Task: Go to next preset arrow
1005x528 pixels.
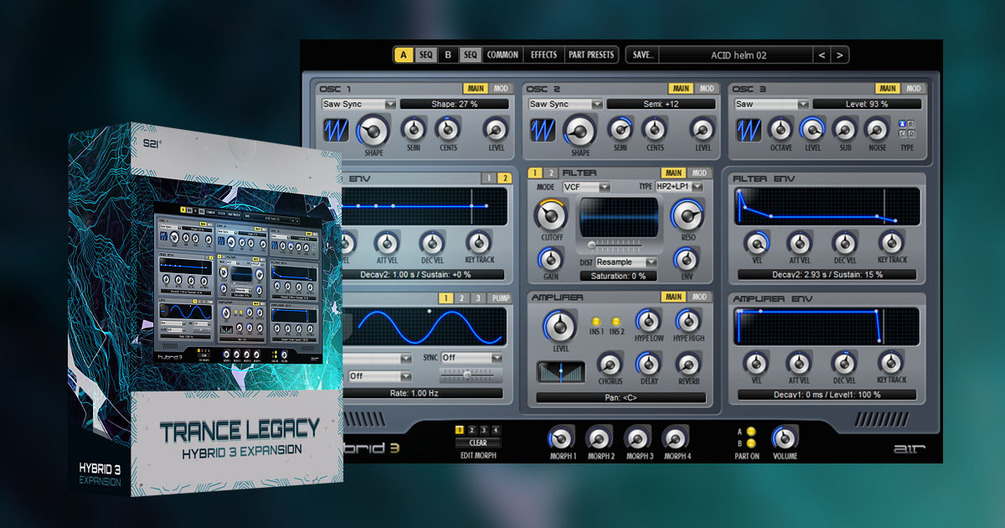Action: pyautogui.click(x=840, y=55)
